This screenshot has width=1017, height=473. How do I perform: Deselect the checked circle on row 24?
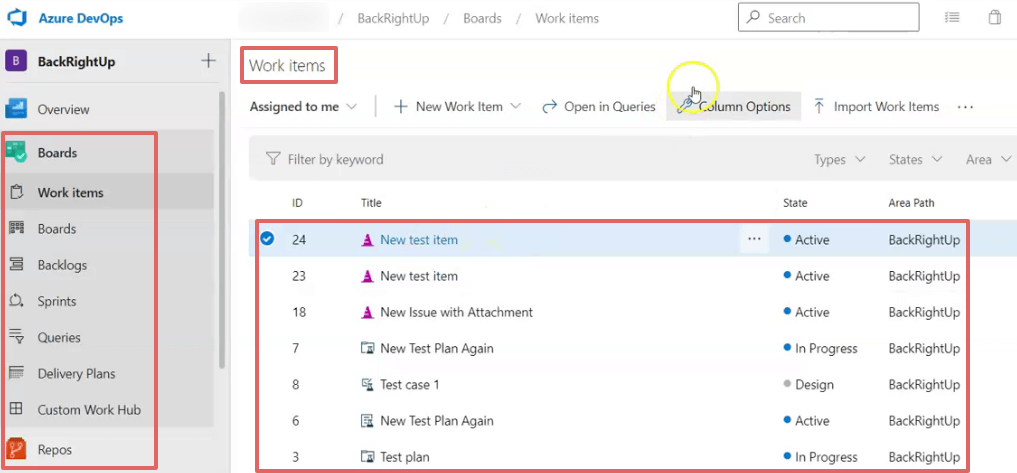267,239
